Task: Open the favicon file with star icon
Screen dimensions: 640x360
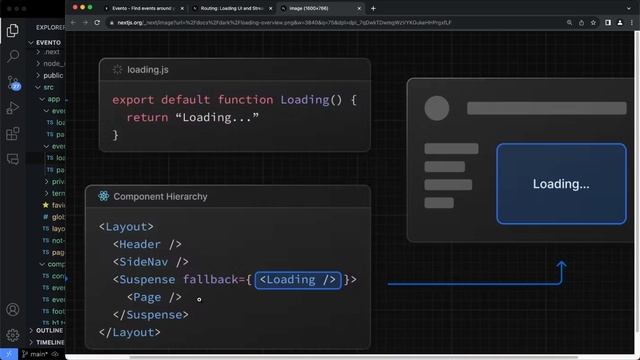Action: pos(53,205)
